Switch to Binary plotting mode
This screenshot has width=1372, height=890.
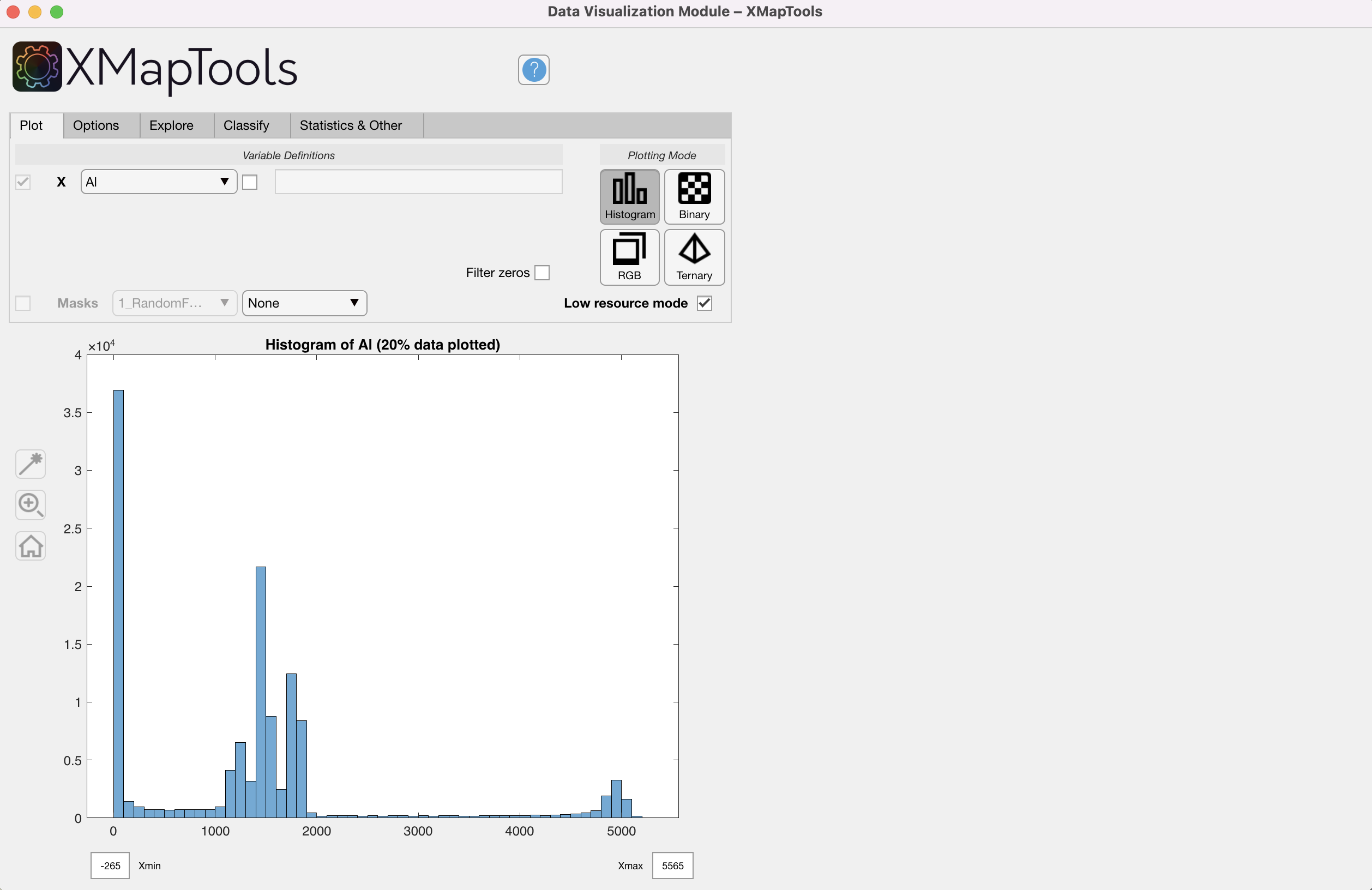[694, 196]
